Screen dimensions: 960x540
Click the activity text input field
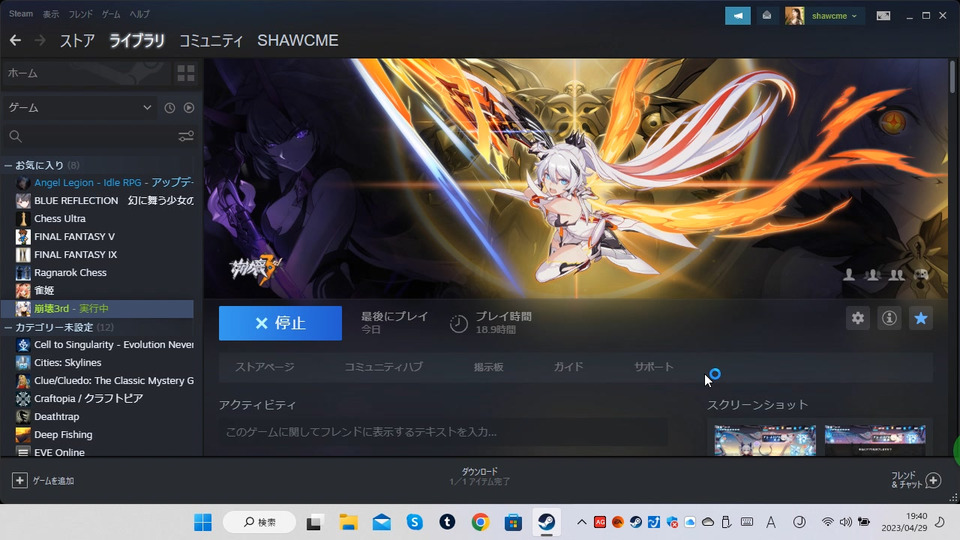click(444, 432)
